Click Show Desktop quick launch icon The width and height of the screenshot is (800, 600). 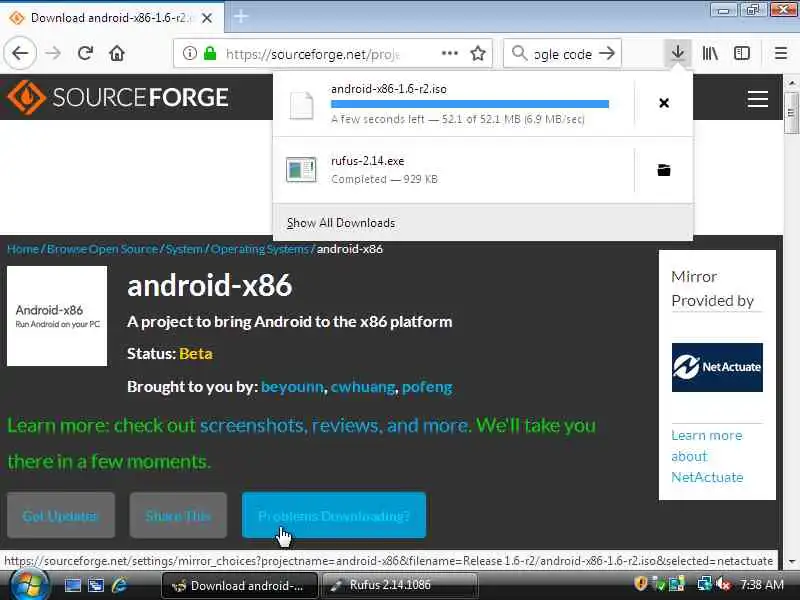tap(72, 585)
